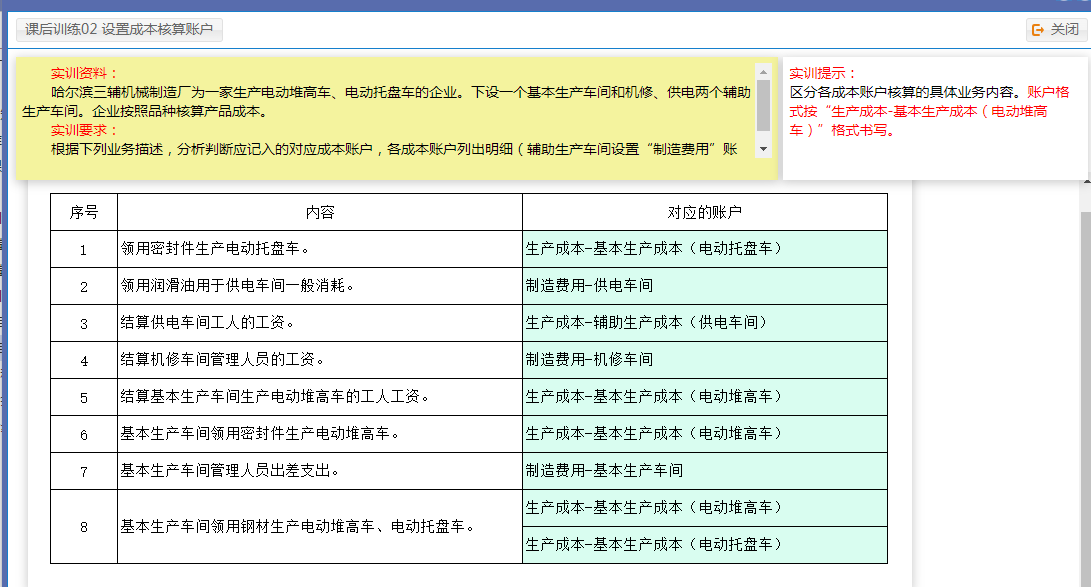Image resolution: width=1091 pixels, height=587 pixels.
Task: Click row number 3 in the 序号 column
Action: pyautogui.click(x=83, y=323)
